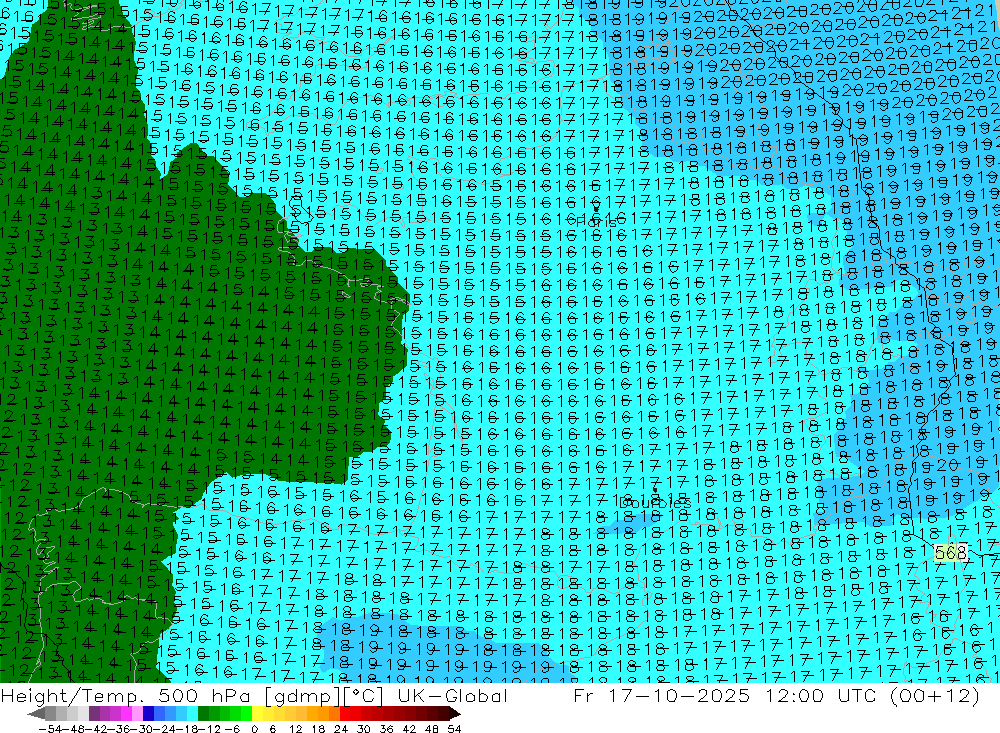Click the grey left arrow end of legend
The image size is (1000, 733).
tap(36, 714)
